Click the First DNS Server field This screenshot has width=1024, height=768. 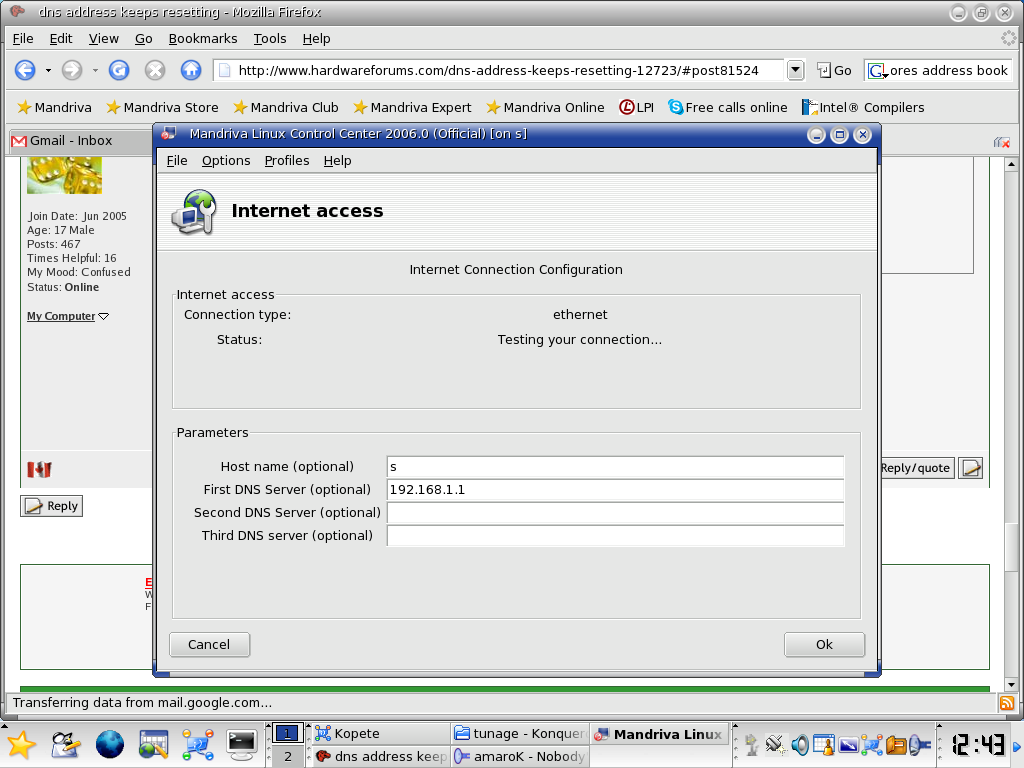[x=615, y=490]
